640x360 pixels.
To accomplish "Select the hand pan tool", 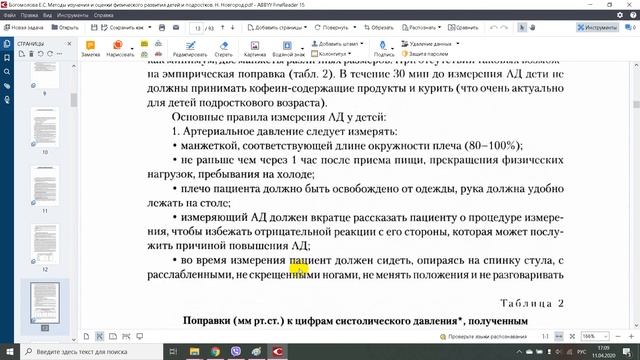I will [532, 27].
